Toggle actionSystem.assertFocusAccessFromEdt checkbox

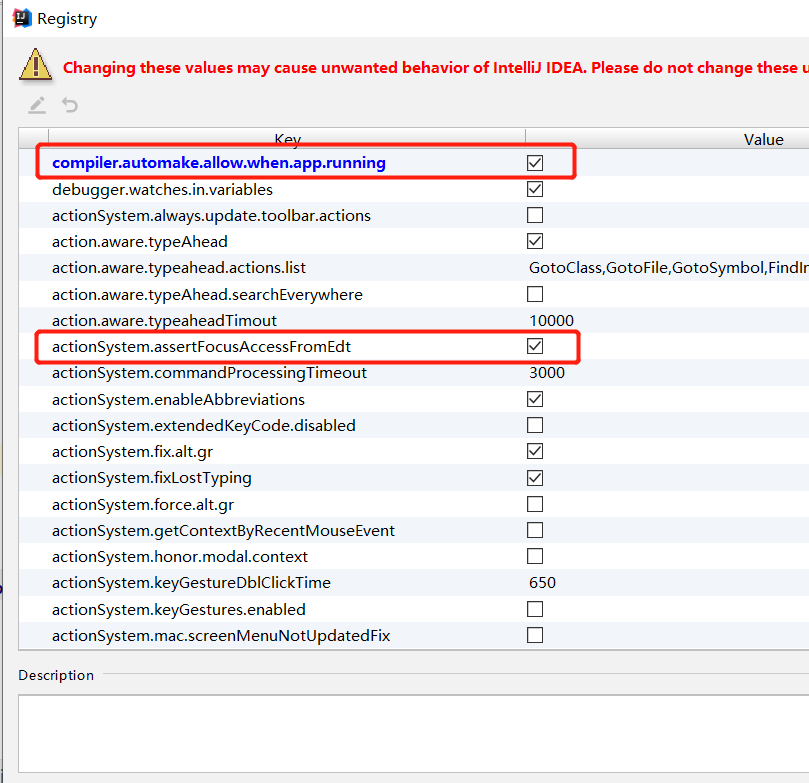535,347
